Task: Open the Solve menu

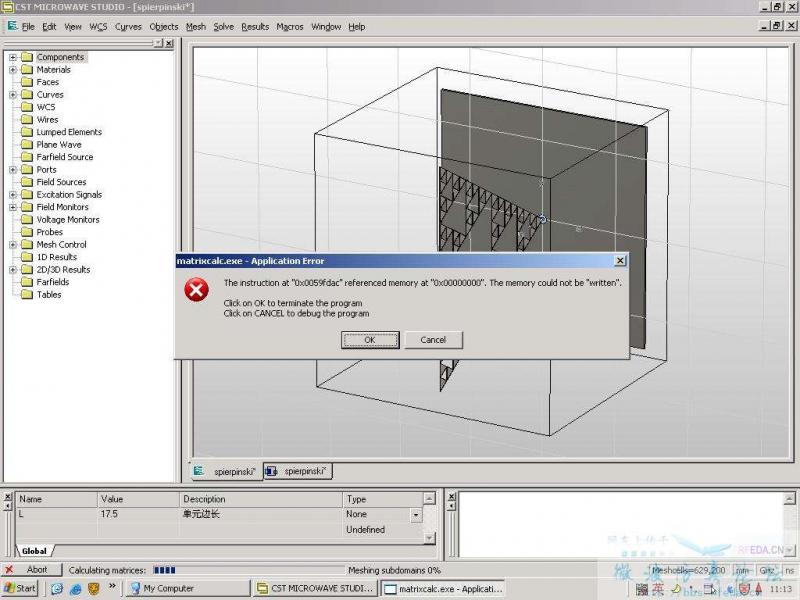Action: click(x=223, y=27)
